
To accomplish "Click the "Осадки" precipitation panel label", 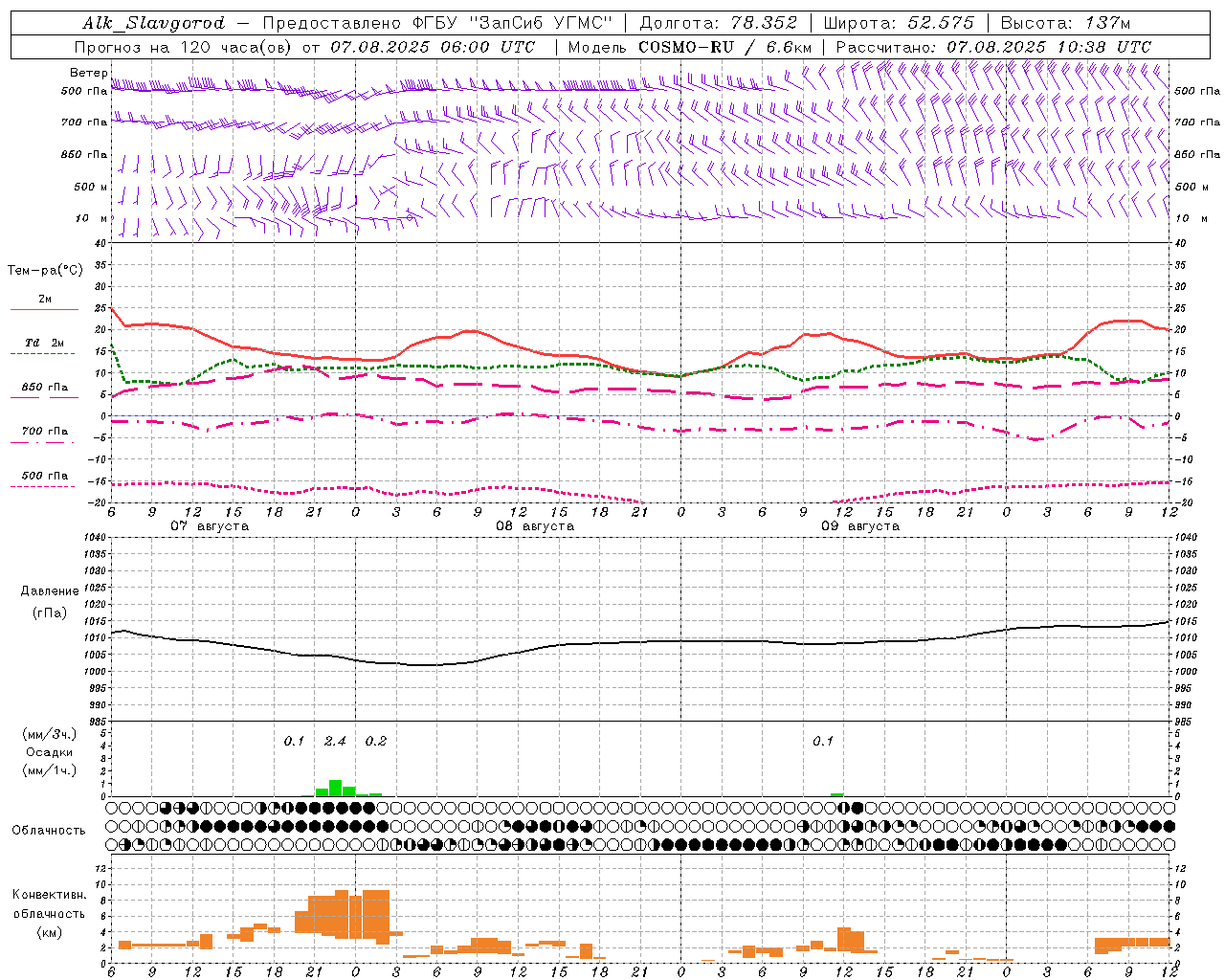I will [x=50, y=752].
